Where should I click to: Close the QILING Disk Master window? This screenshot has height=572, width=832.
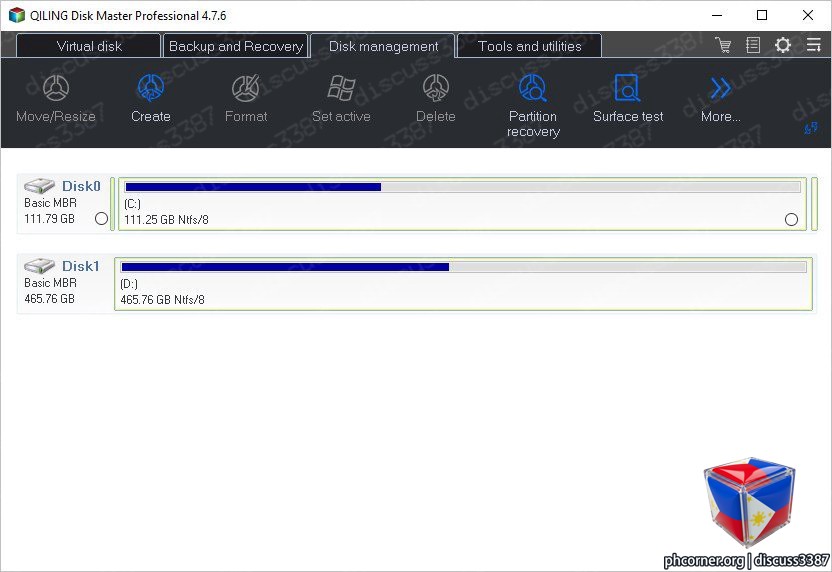coord(808,15)
